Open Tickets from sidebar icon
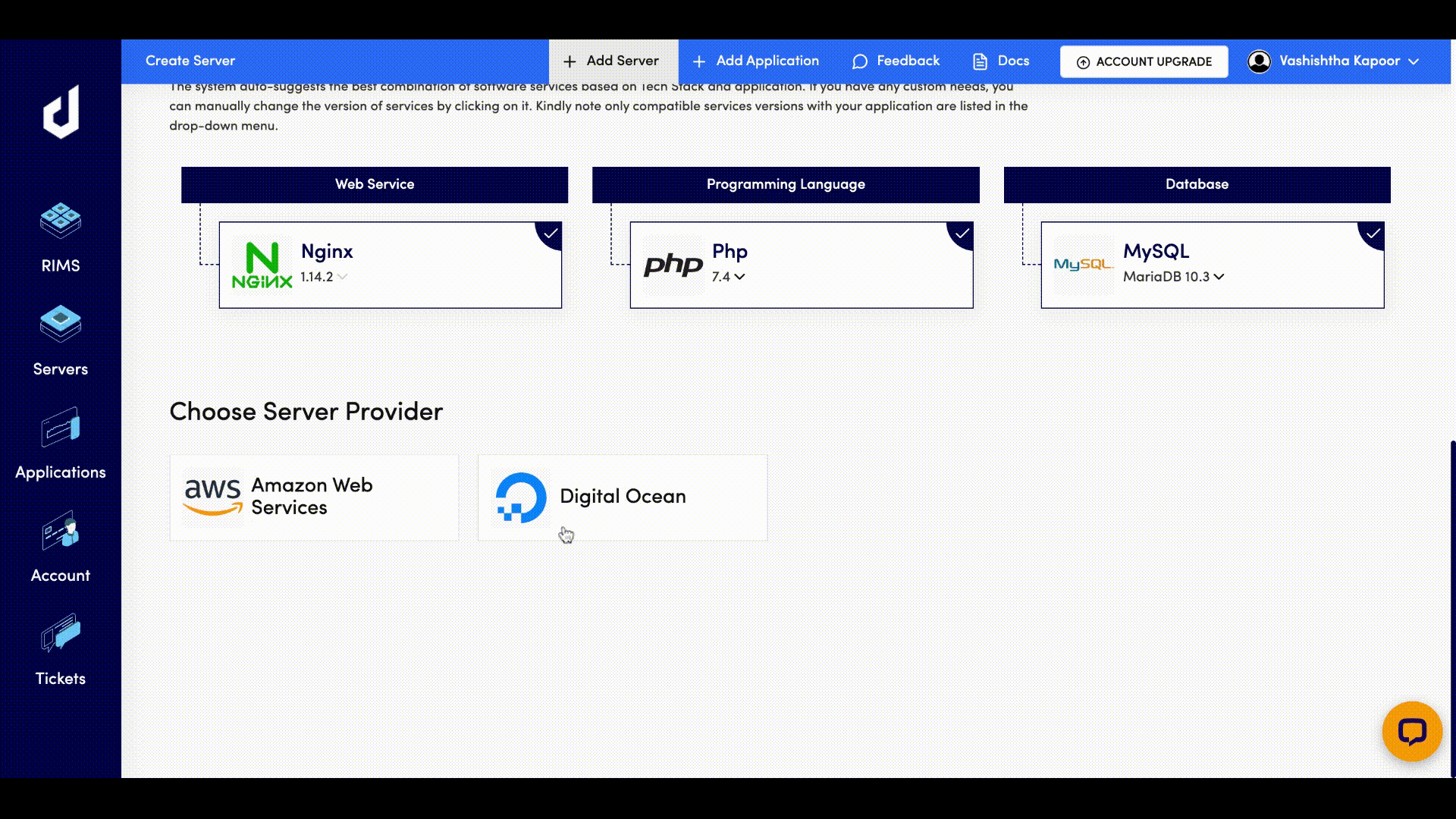This screenshot has width=1456, height=819. [x=61, y=633]
